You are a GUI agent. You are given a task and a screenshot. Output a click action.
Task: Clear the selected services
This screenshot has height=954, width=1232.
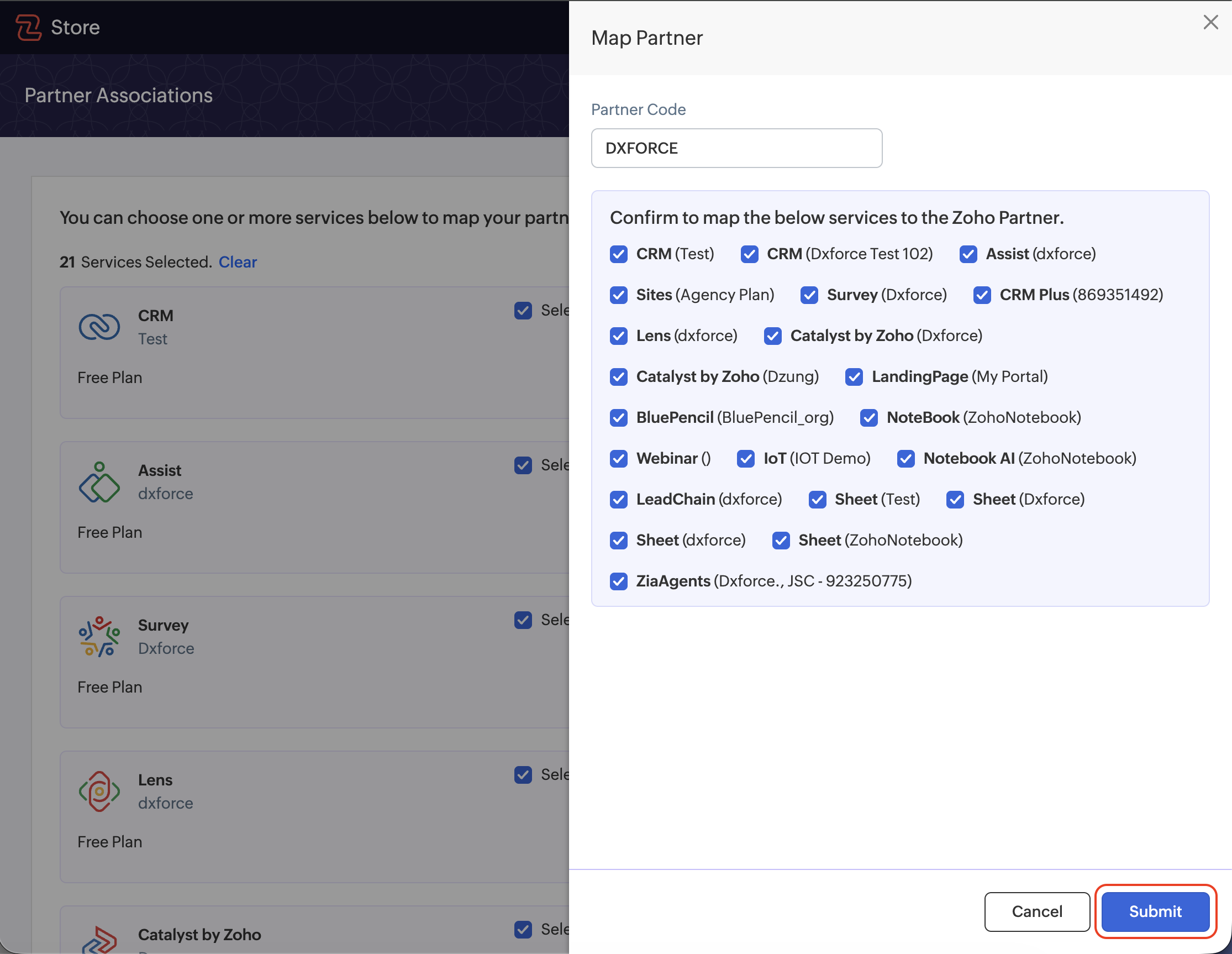click(238, 262)
